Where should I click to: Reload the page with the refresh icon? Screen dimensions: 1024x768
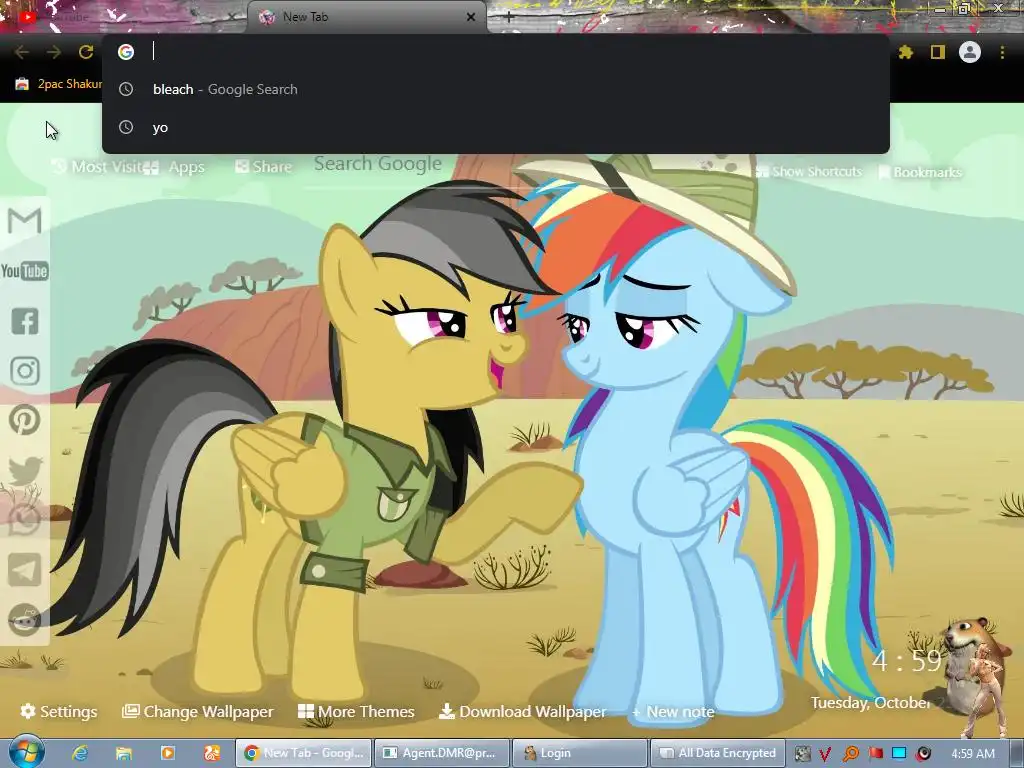click(x=86, y=52)
